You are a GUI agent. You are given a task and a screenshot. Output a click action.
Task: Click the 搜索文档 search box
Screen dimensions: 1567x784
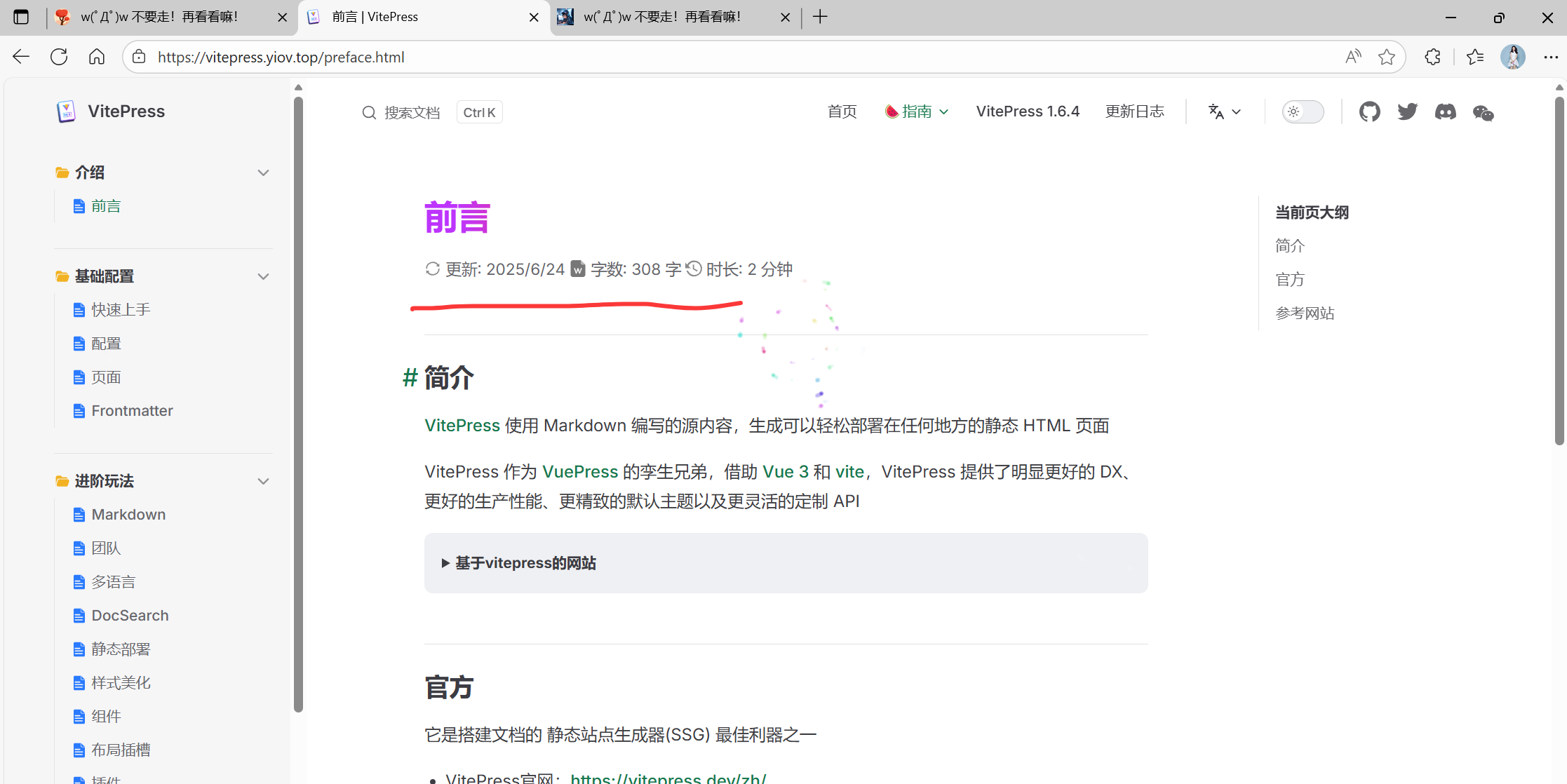411,112
